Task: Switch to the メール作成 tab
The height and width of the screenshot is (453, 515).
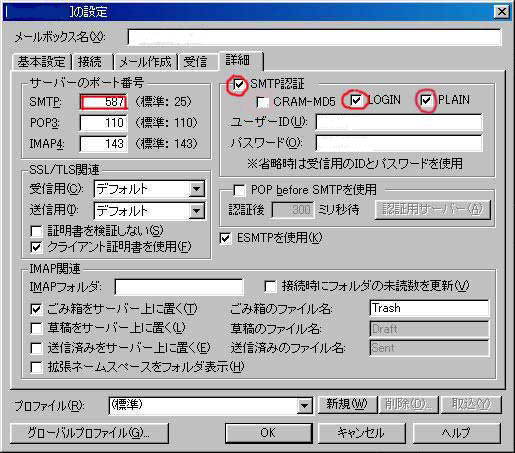Action: point(145,62)
